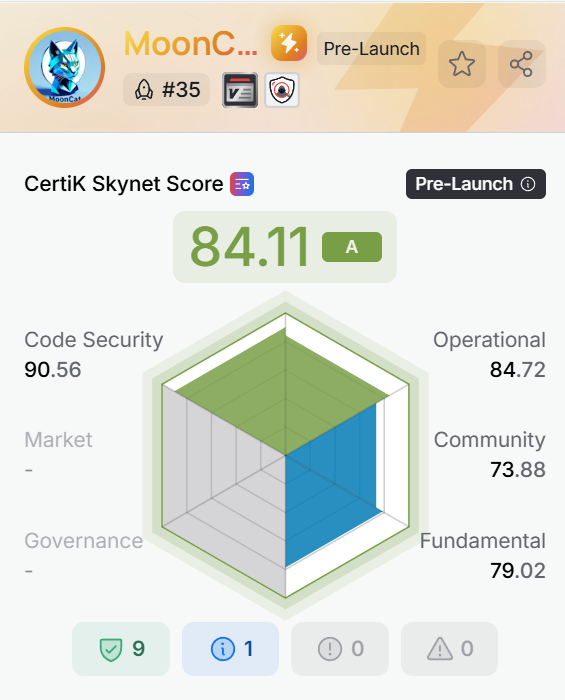Click the verified contract badge icon
The image size is (565, 700).
click(x=240, y=90)
